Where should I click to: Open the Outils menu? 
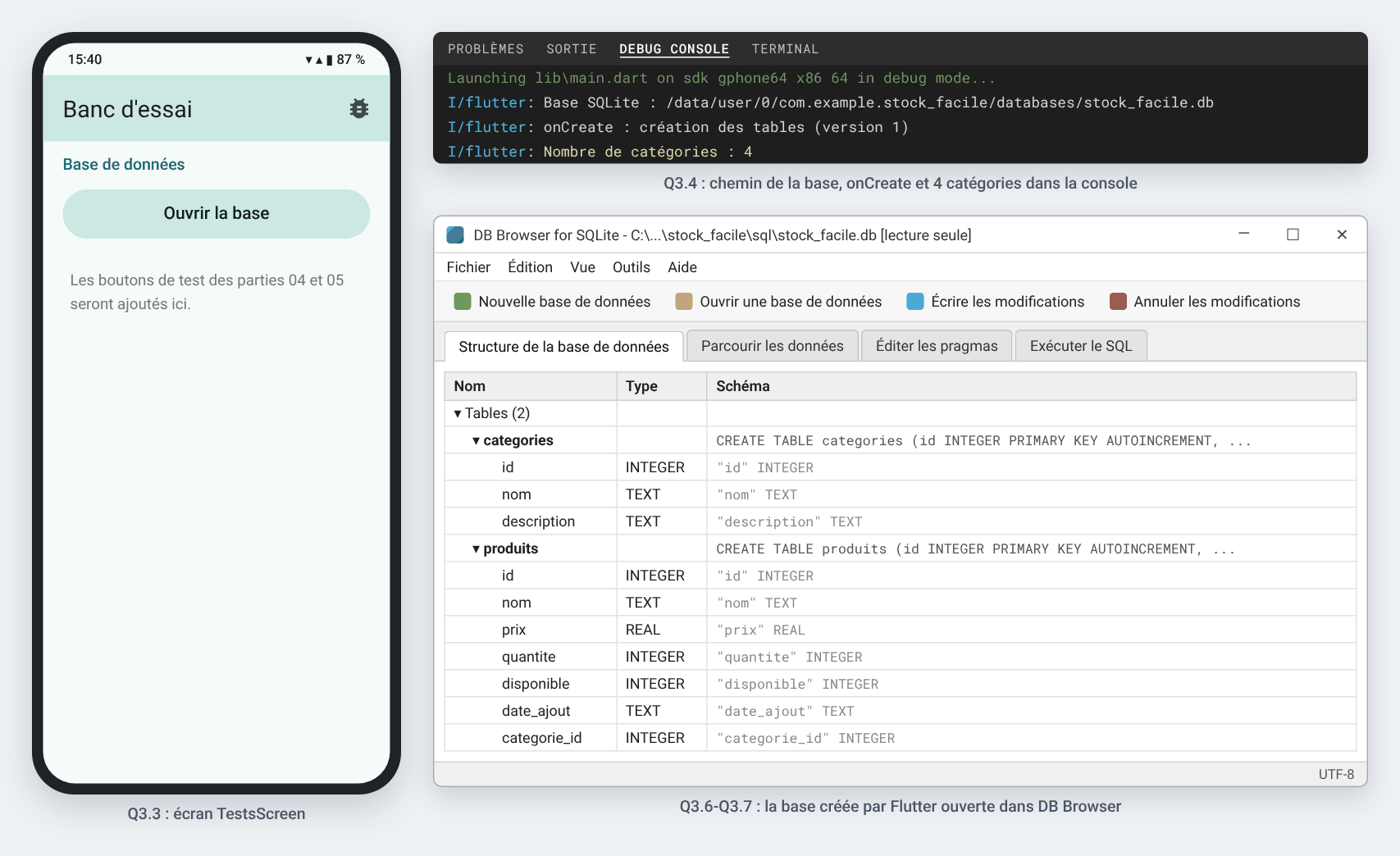631,267
